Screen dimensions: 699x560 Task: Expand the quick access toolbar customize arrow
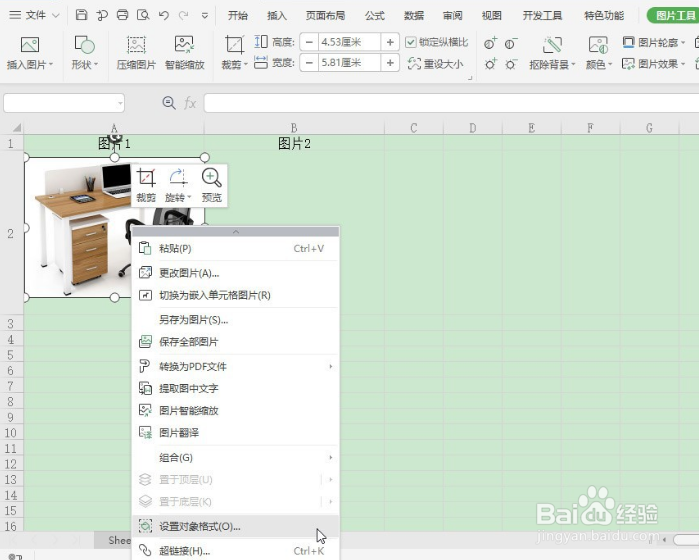(205, 16)
